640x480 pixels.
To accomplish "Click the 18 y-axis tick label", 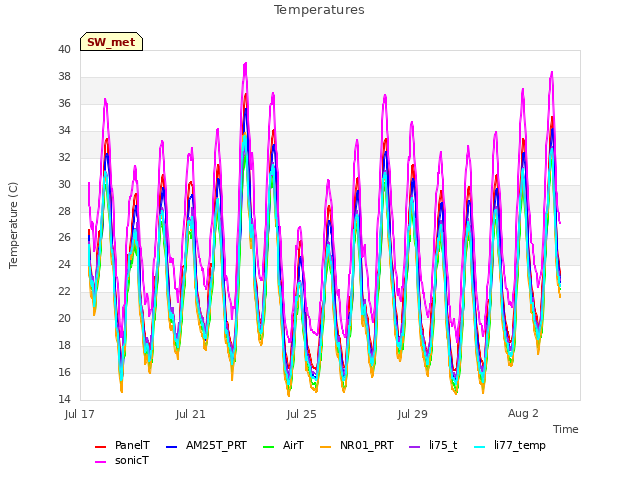I will tap(64, 345).
